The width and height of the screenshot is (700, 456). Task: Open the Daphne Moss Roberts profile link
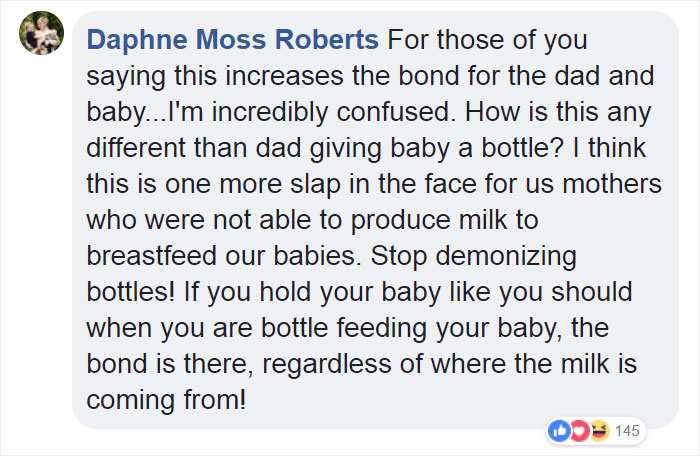pyautogui.click(x=233, y=41)
